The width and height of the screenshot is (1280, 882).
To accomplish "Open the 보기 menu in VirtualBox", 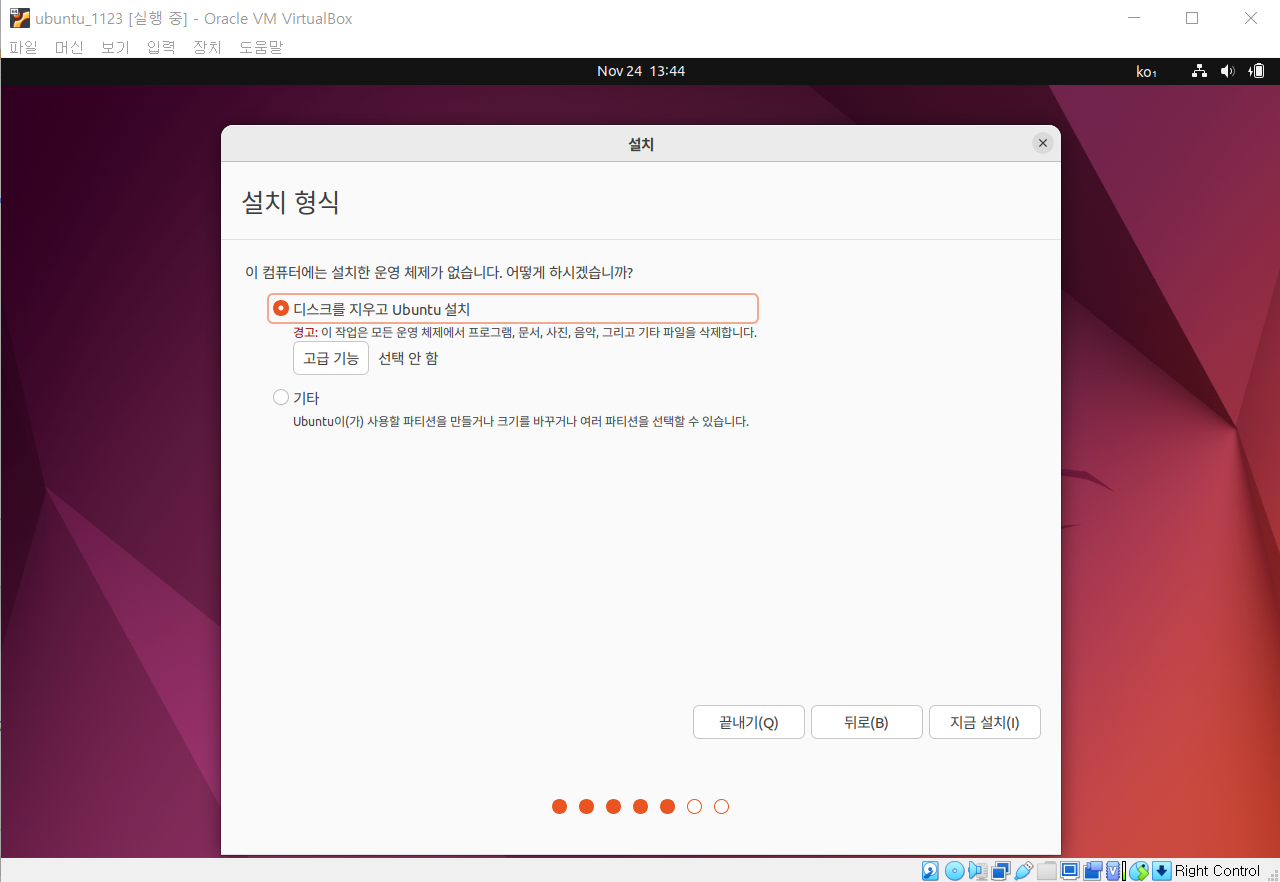I will [115, 47].
